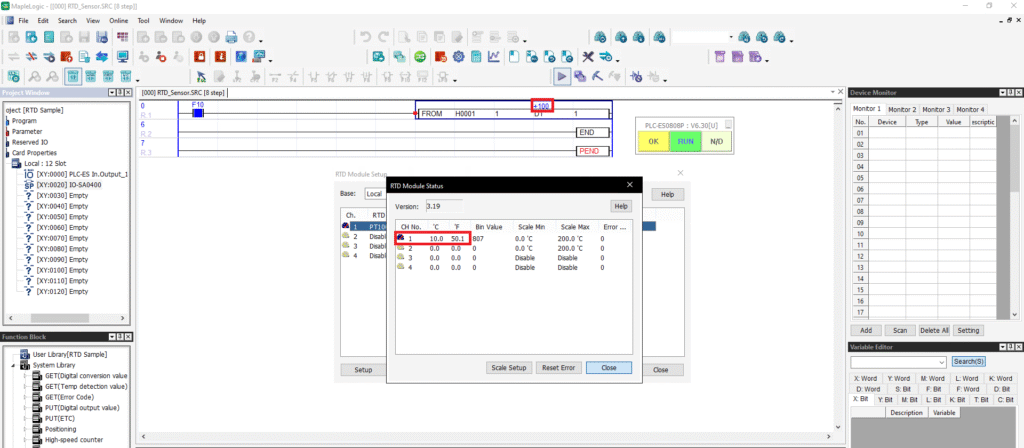Click the green RUN status indicator
1024x448 pixels.
pos(685,141)
